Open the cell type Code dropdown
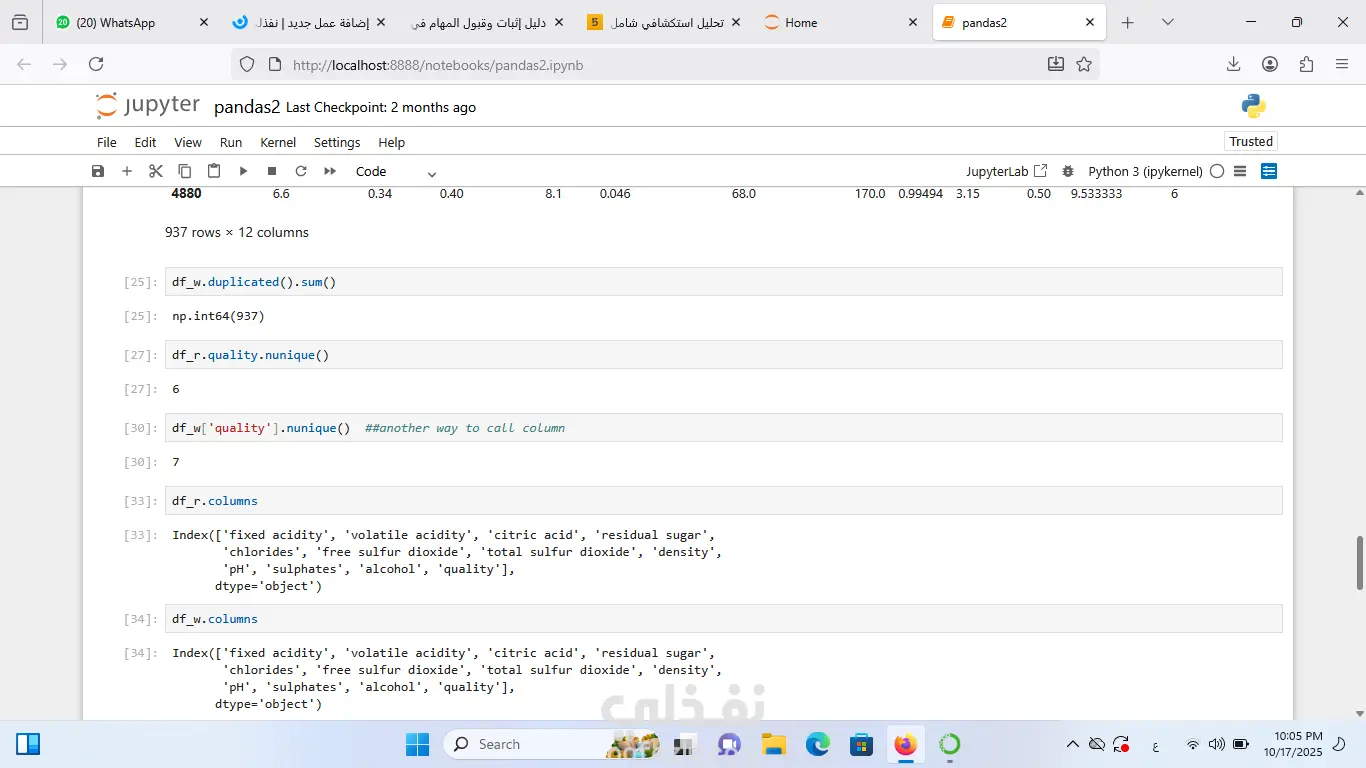 (396, 172)
